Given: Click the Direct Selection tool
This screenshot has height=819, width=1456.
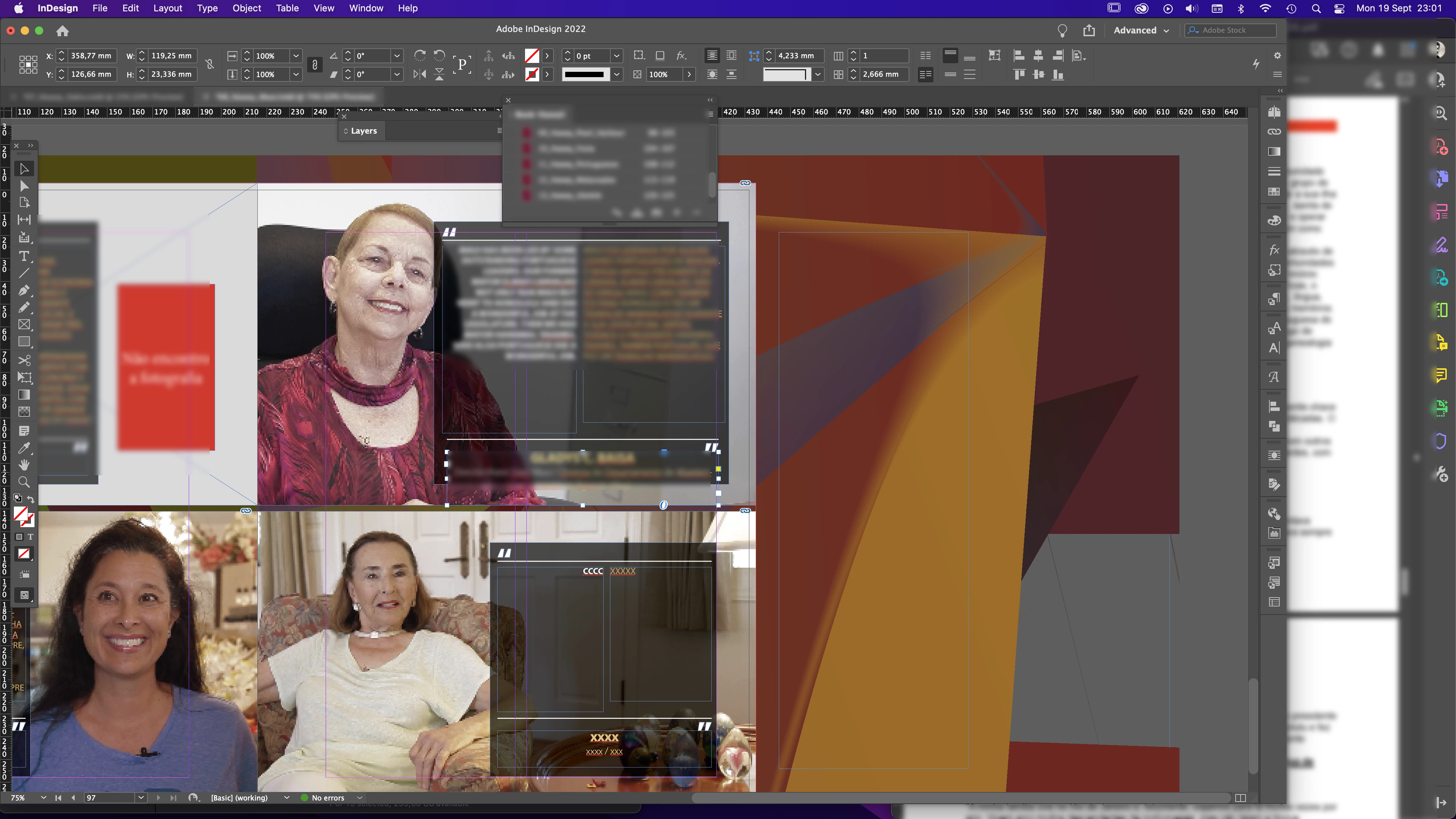Looking at the screenshot, I should point(24,186).
